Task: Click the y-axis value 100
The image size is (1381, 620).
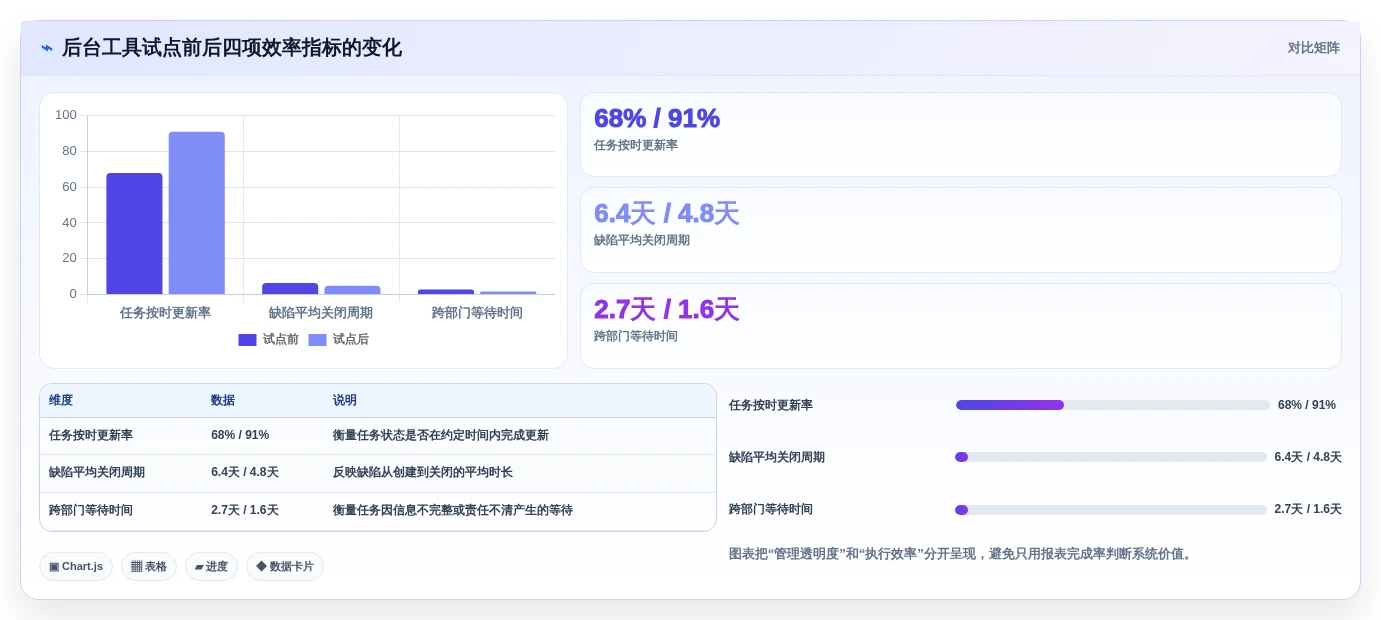Action: click(x=66, y=115)
